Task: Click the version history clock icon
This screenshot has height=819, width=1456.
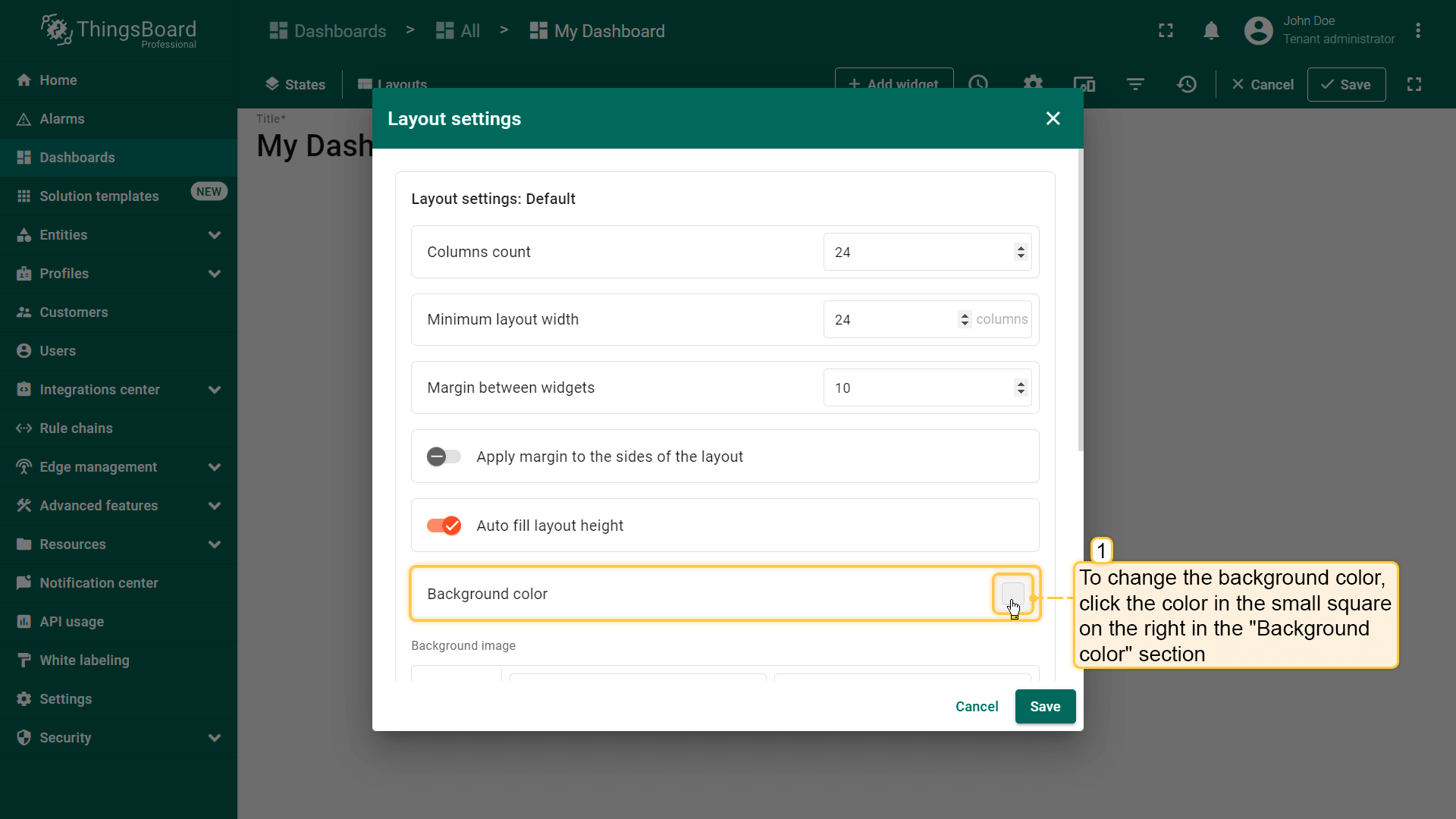Action: click(1187, 84)
